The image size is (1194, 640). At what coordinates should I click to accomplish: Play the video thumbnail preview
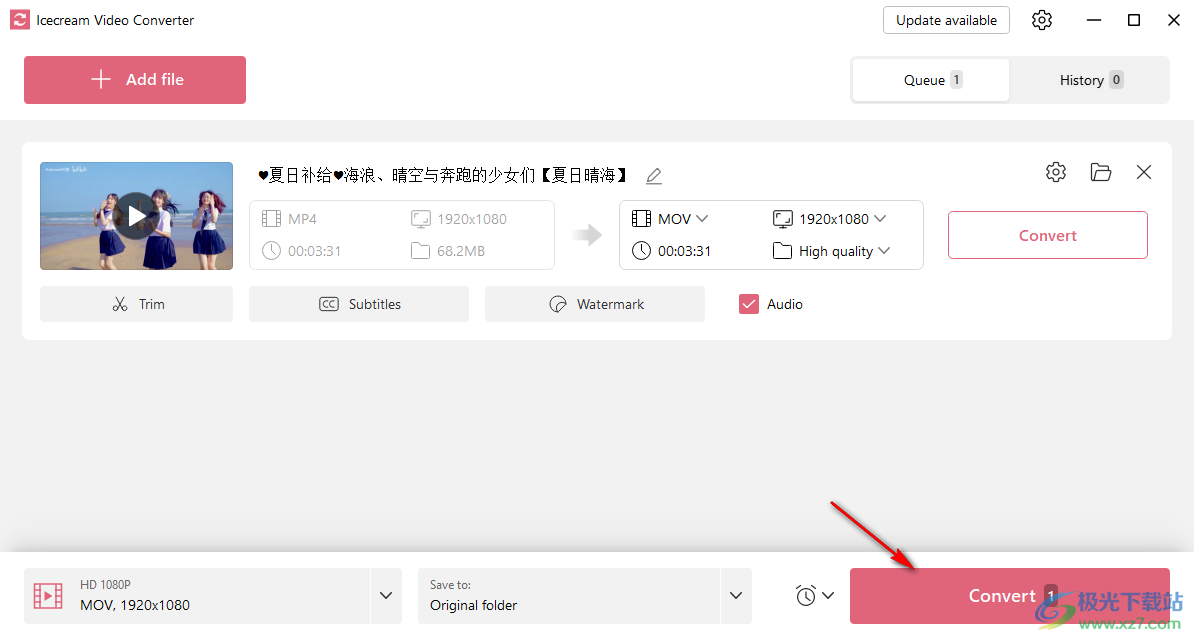136,216
